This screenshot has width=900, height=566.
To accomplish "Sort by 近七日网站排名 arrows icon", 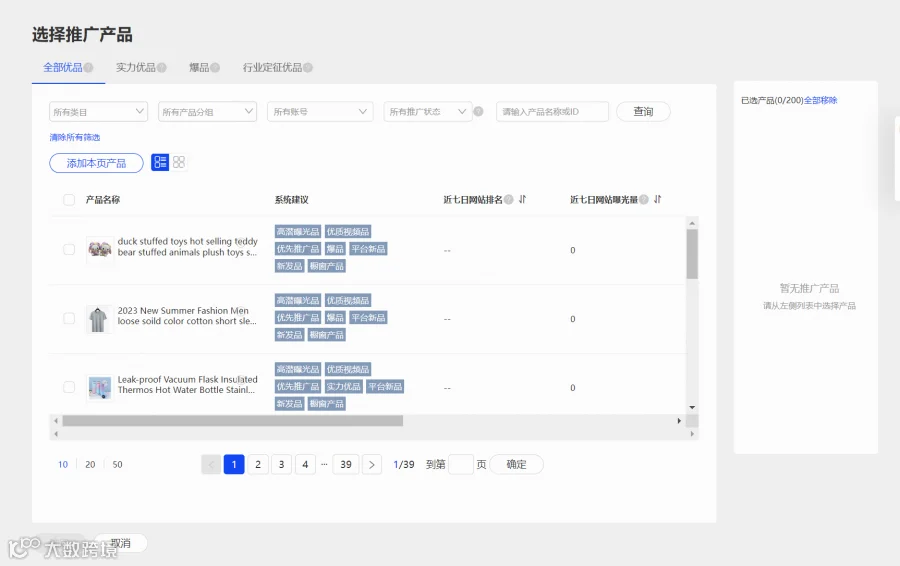I will 522,199.
